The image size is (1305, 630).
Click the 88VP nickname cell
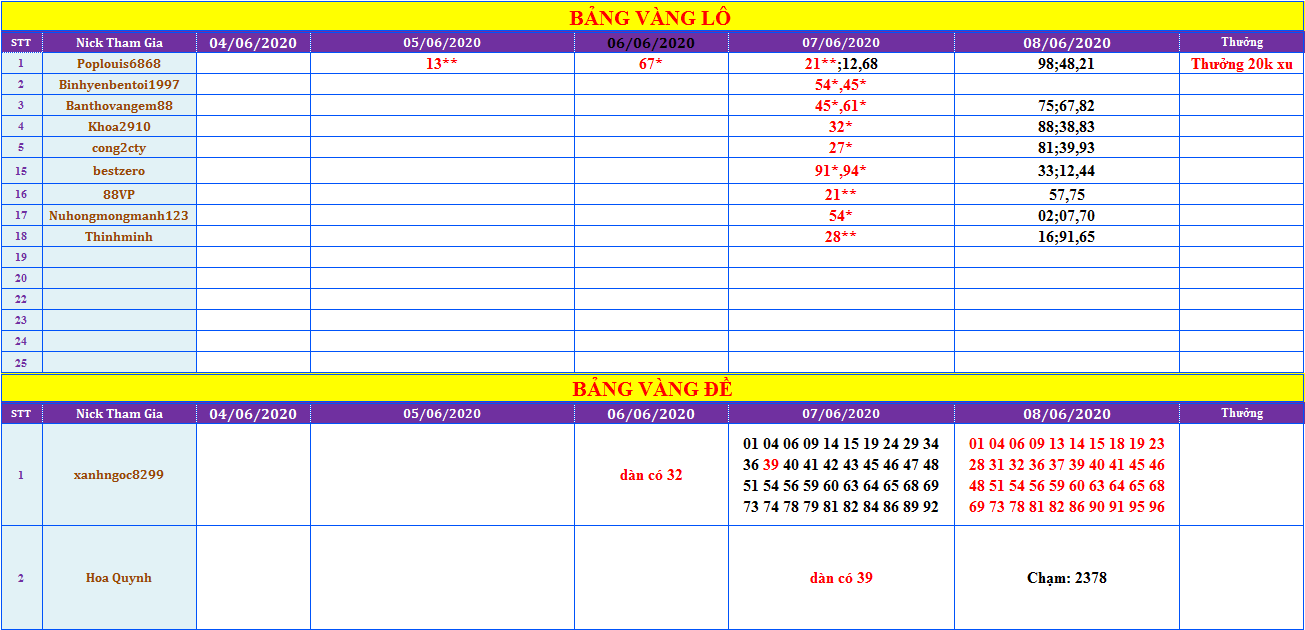click(119, 194)
